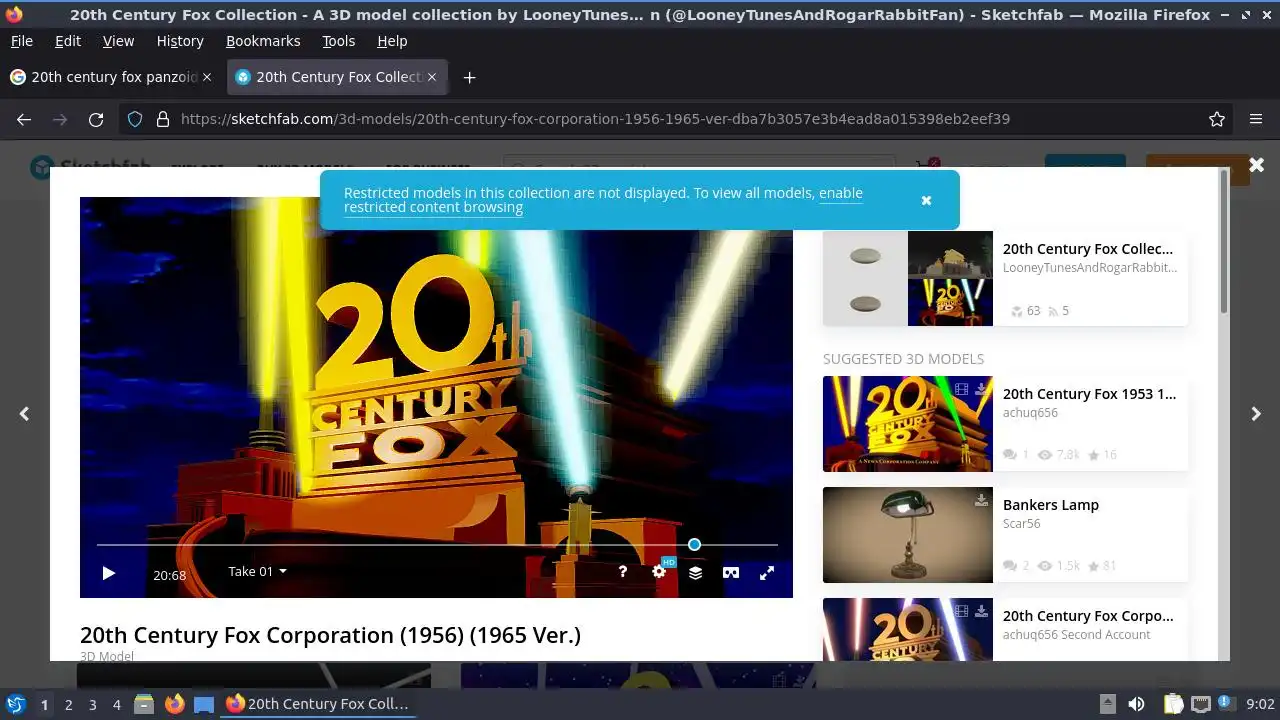Go to previous model in collection
This screenshot has width=1280, height=720.
coord(24,413)
